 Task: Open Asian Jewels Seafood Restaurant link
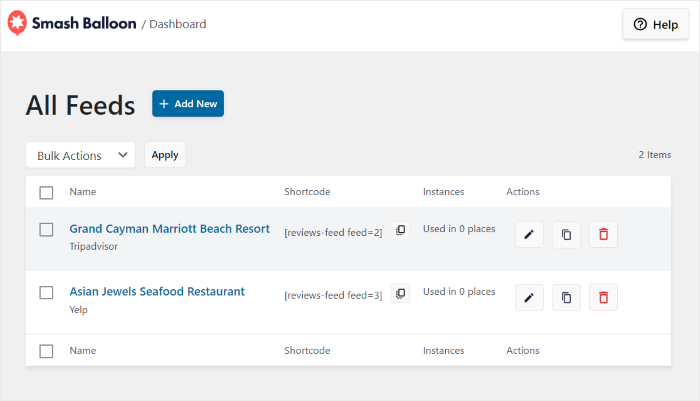pos(157,292)
